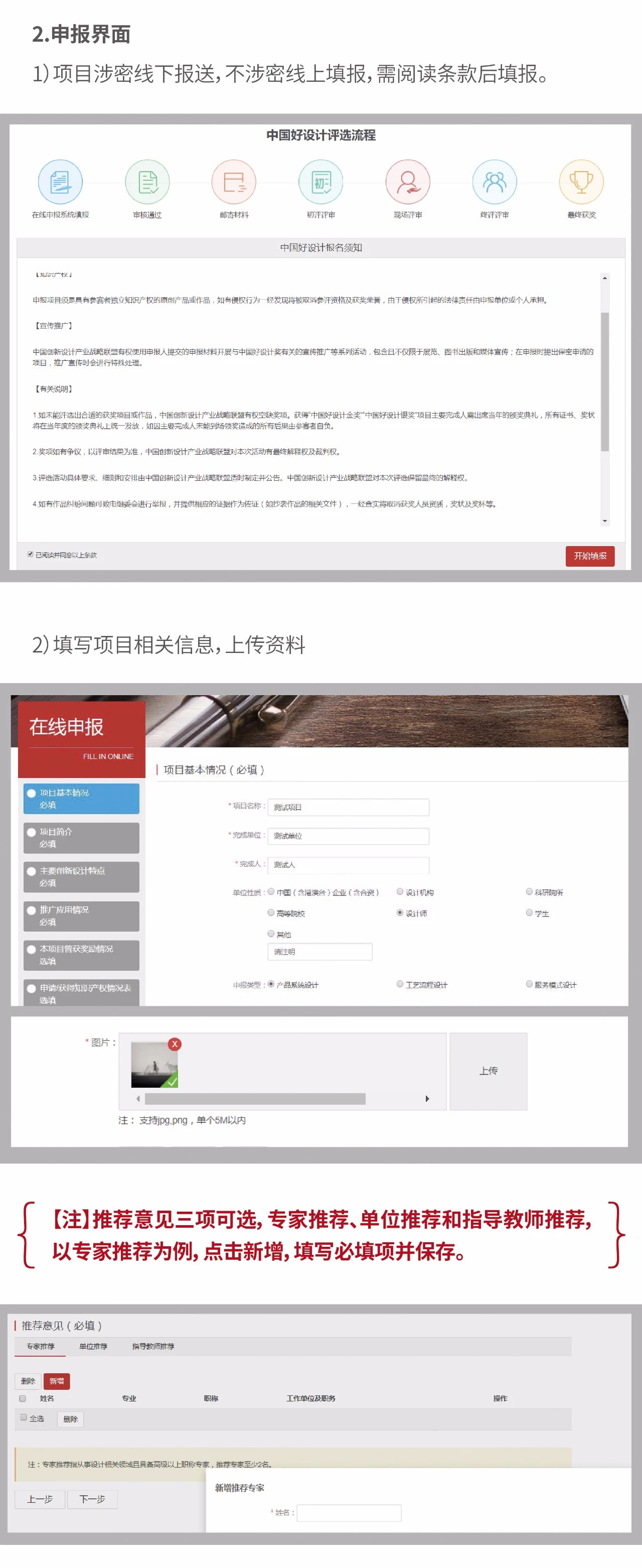Select 设计机构 radio option

coord(400,891)
